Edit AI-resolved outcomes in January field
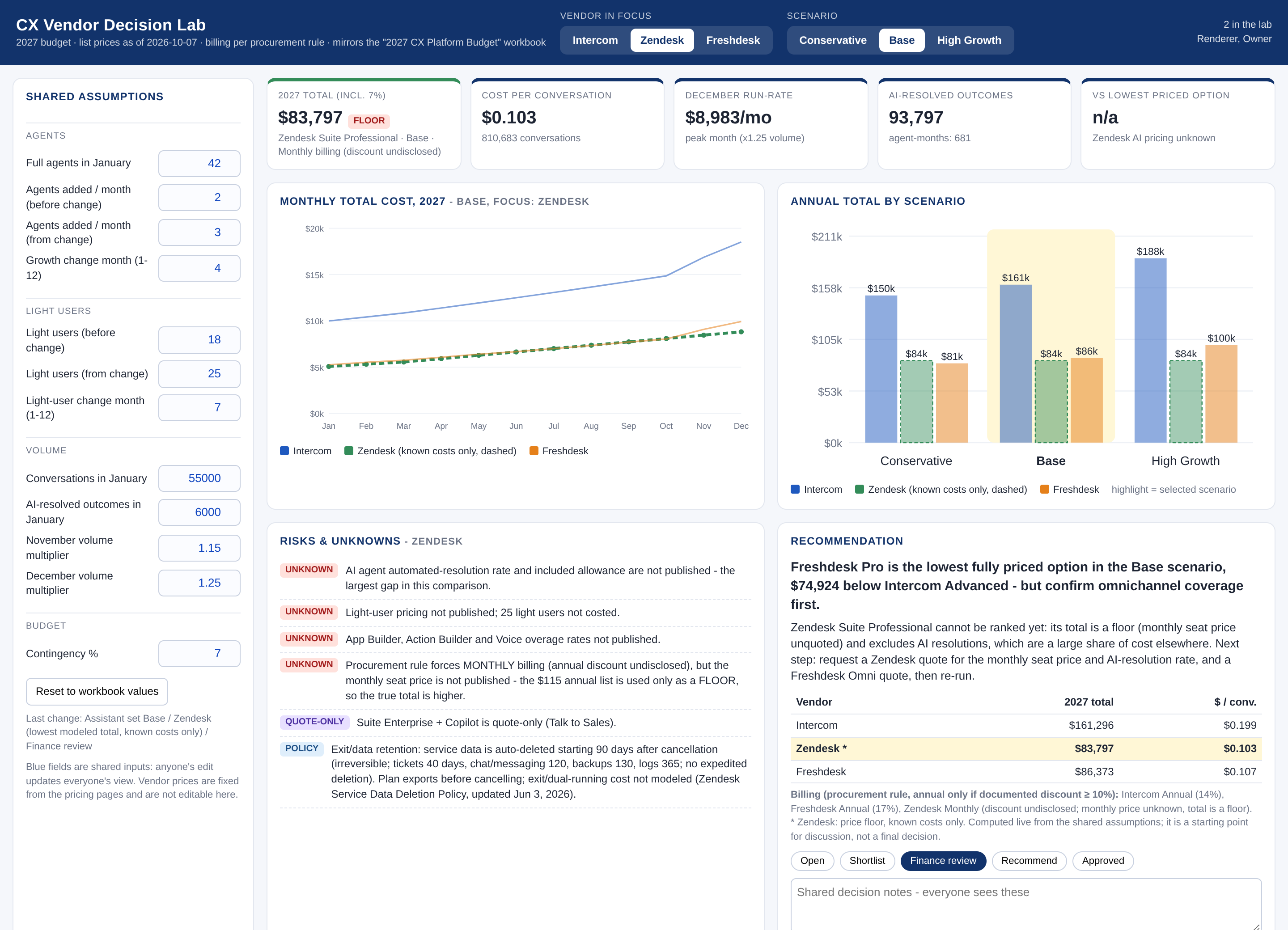Image resolution: width=1288 pixels, height=930 pixels. (x=199, y=513)
